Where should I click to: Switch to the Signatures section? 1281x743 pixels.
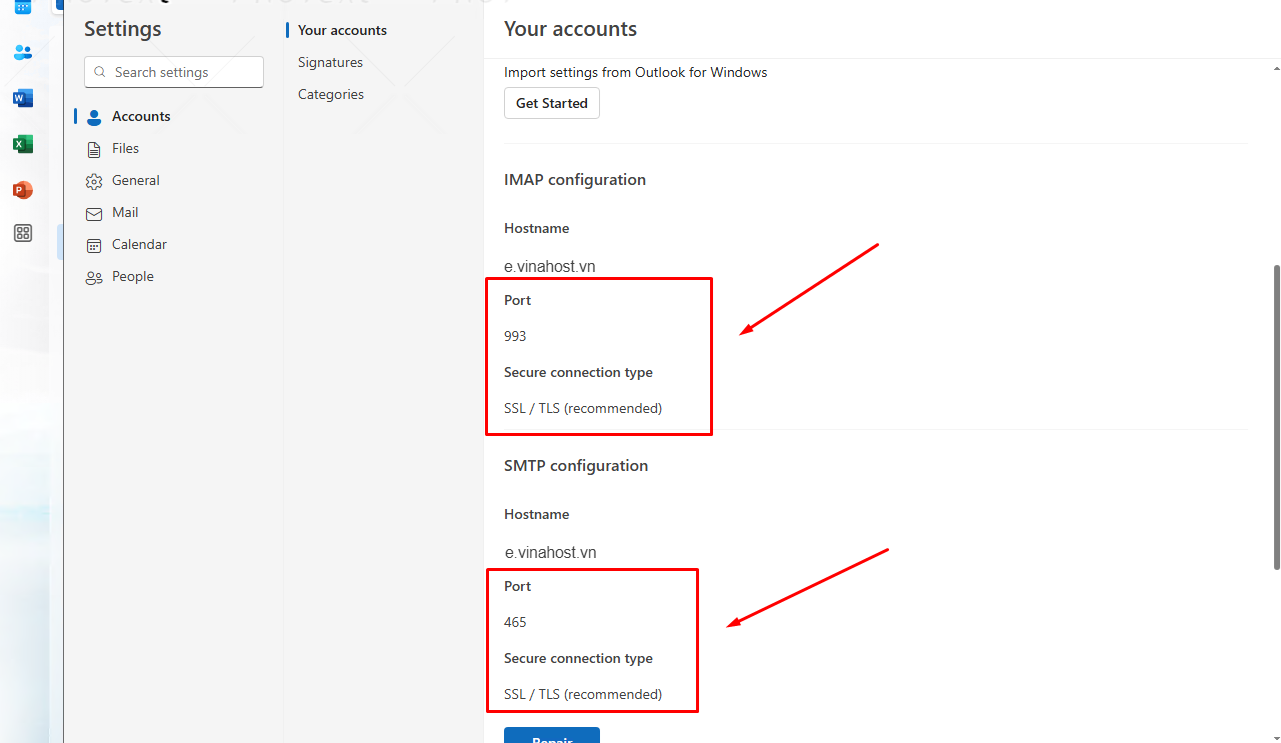[x=330, y=62]
